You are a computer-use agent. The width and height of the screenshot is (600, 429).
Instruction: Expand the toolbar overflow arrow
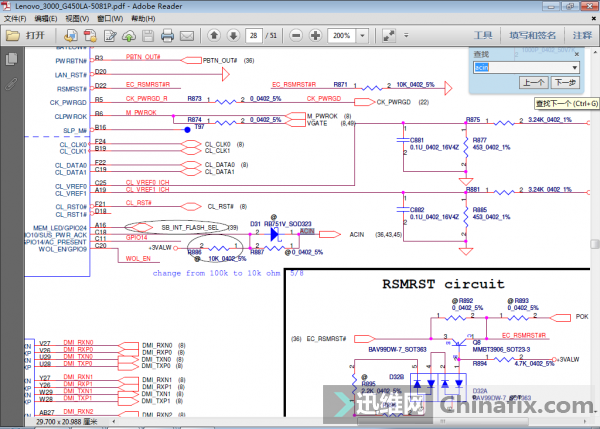(x=406, y=36)
